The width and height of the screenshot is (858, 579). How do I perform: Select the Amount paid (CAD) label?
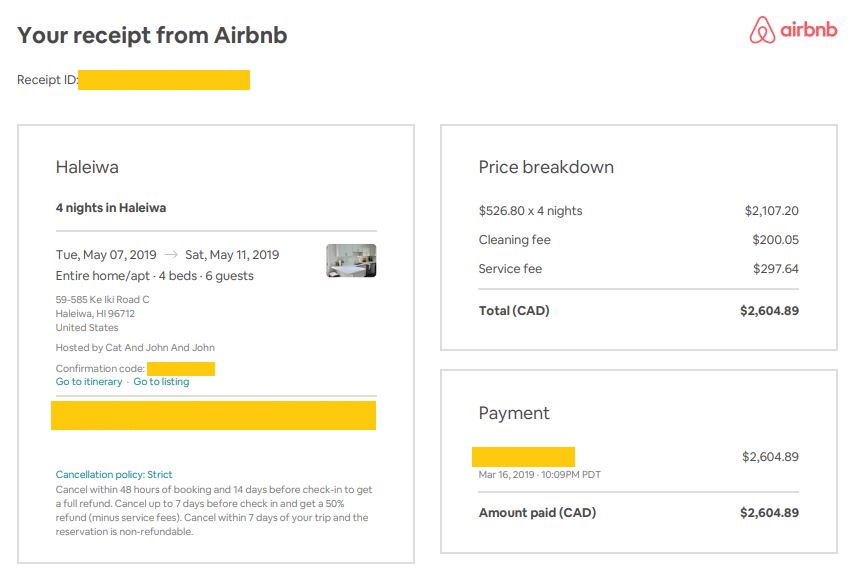537,513
